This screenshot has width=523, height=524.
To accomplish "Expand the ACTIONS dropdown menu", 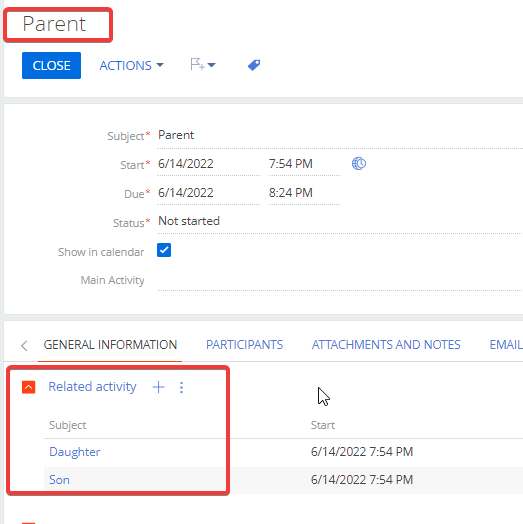I will (132, 66).
